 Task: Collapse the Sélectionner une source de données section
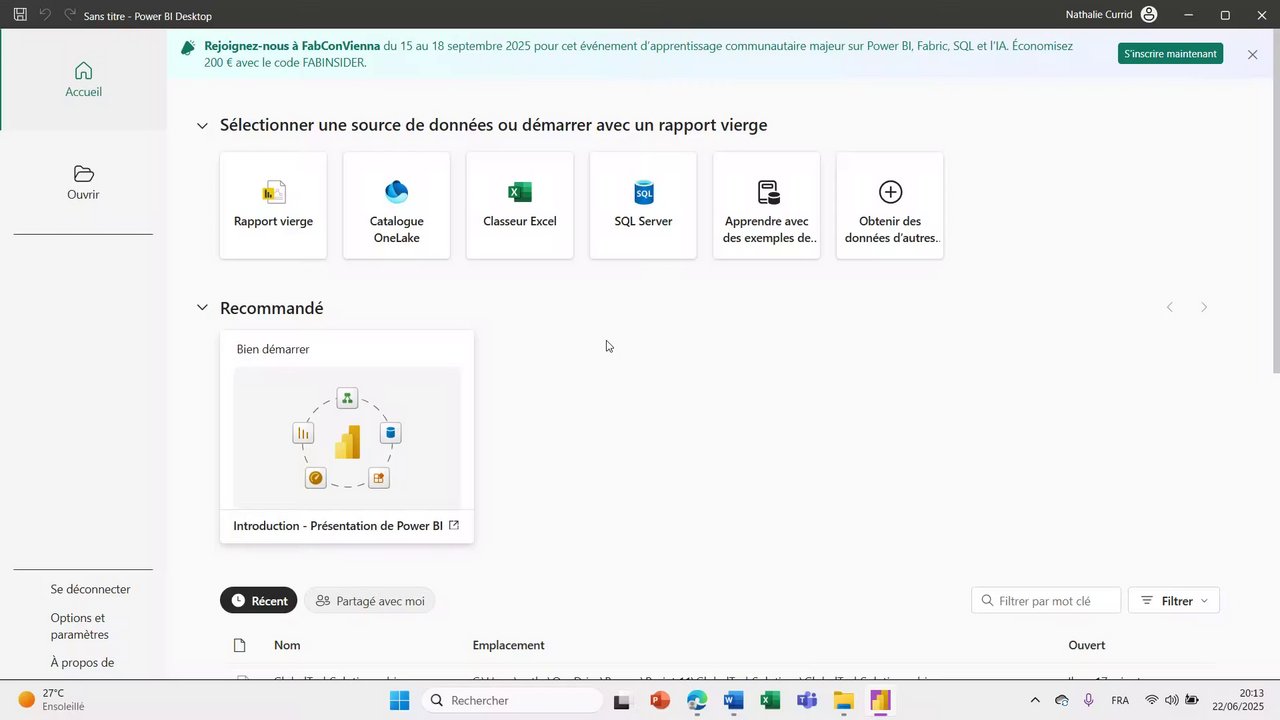click(x=202, y=126)
